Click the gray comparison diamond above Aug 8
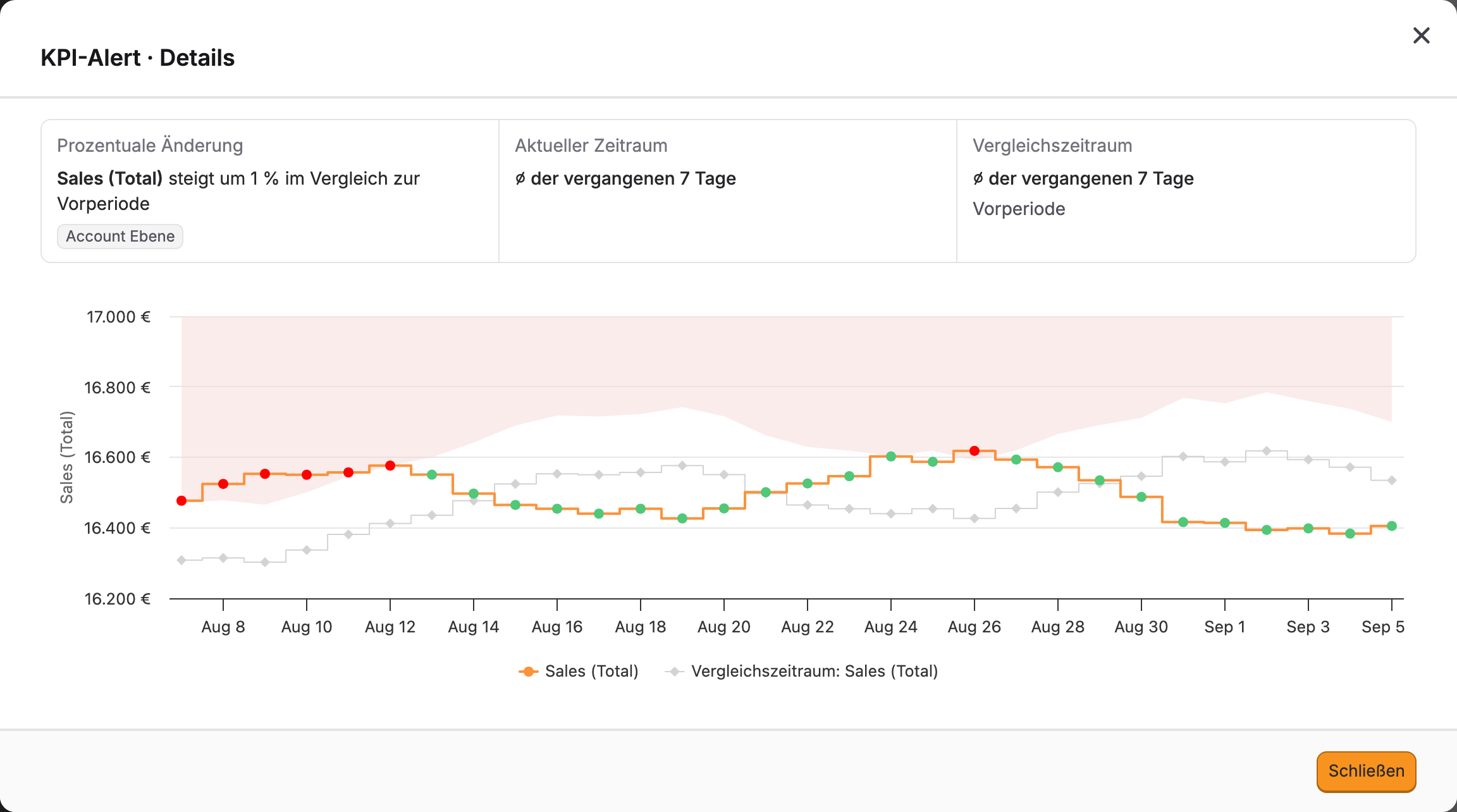Image resolution: width=1457 pixels, height=812 pixels. click(223, 558)
